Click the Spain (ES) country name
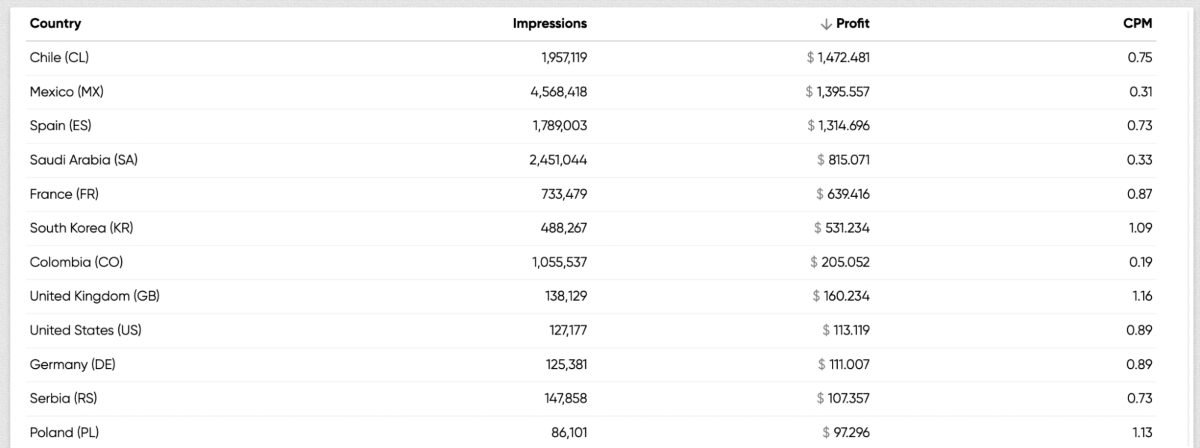The height and width of the screenshot is (448, 1200). click(61, 126)
